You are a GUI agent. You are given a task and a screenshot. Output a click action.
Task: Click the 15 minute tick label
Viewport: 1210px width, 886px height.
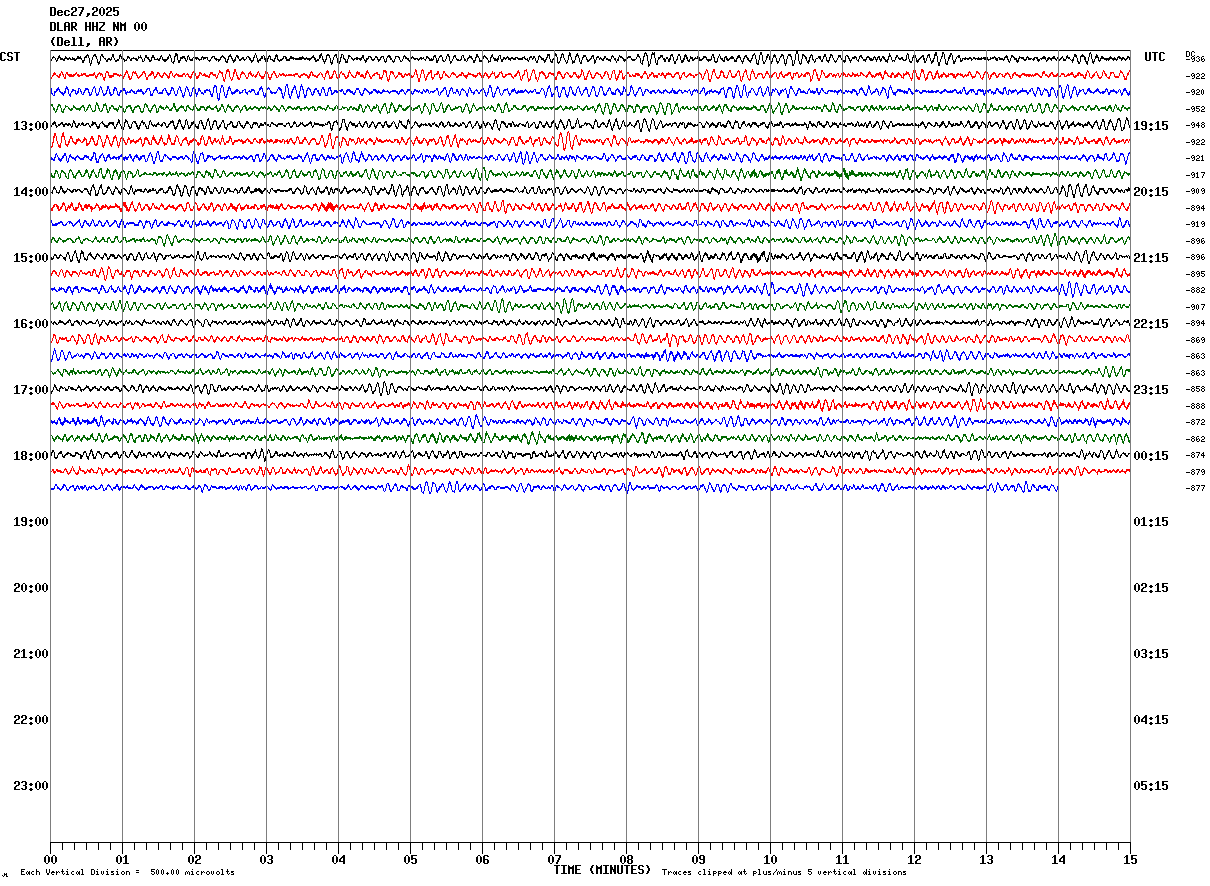click(x=1130, y=860)
